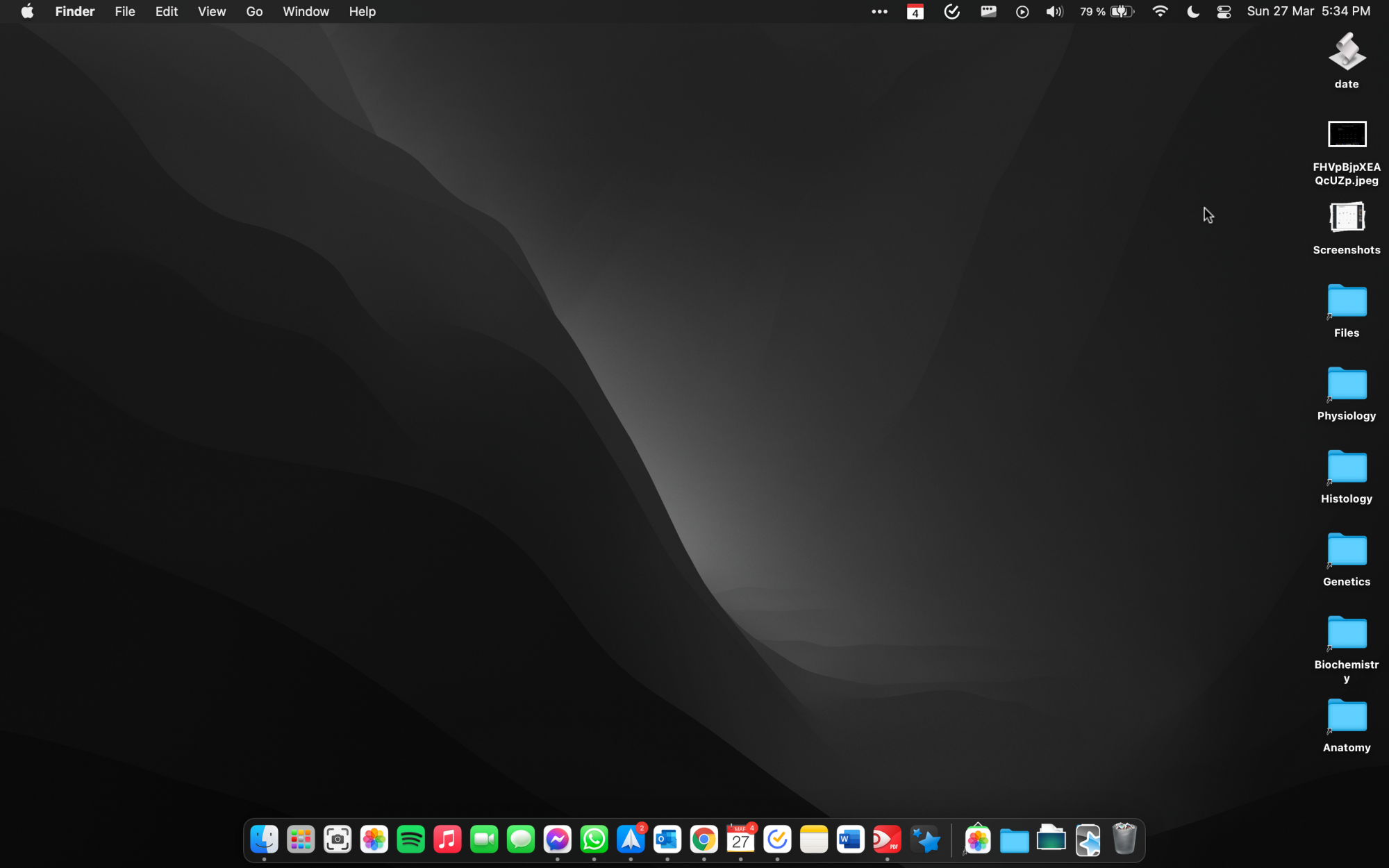Open the Screenshot app in the dock
This screenshot has width=1389, height=868.
338,840
